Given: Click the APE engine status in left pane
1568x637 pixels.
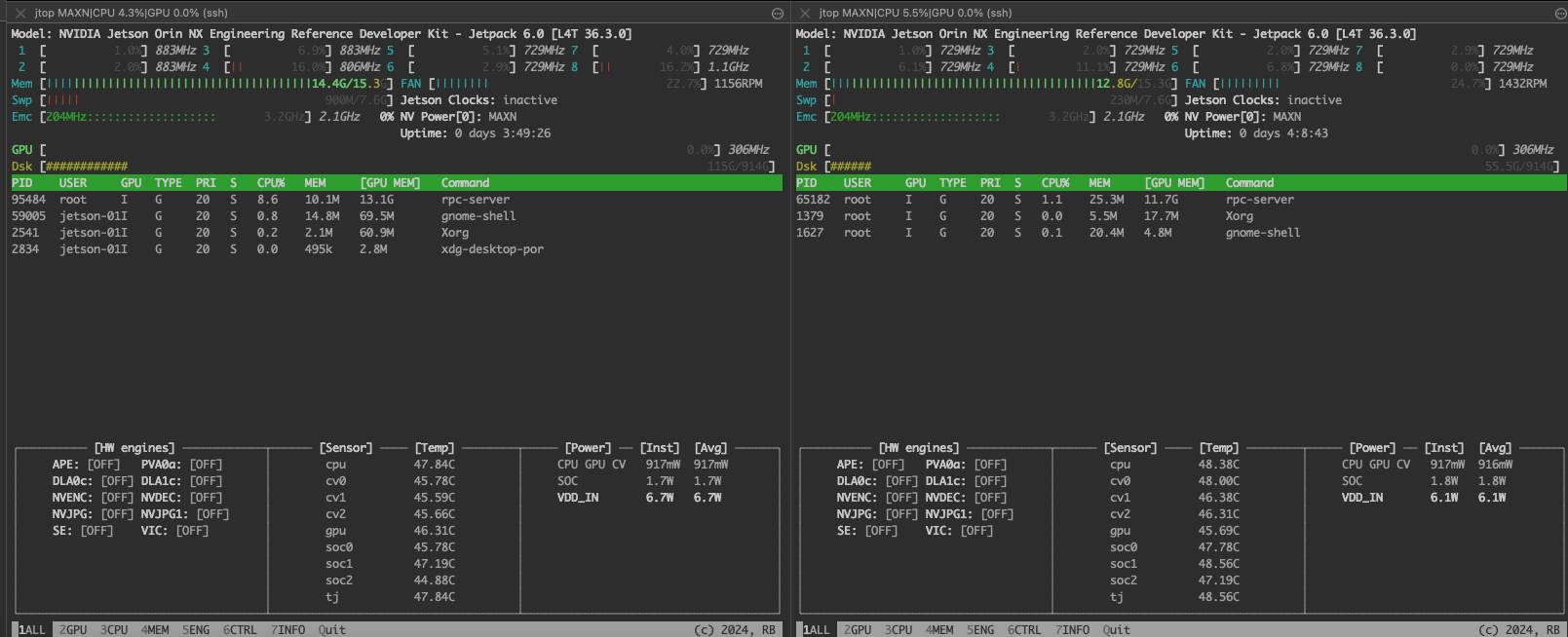Looking at the screenshot, I should point(86,465).
